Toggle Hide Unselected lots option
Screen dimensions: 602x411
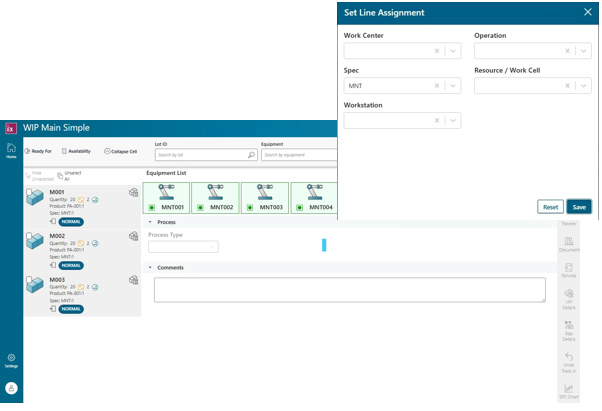point(38,175)
